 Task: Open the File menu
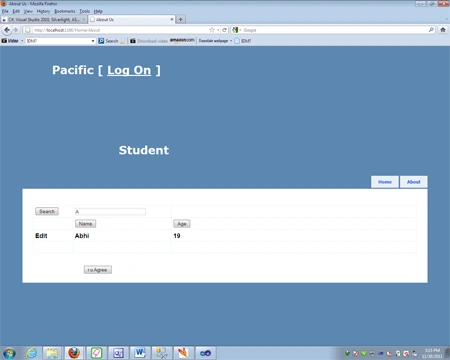(5, 11)
